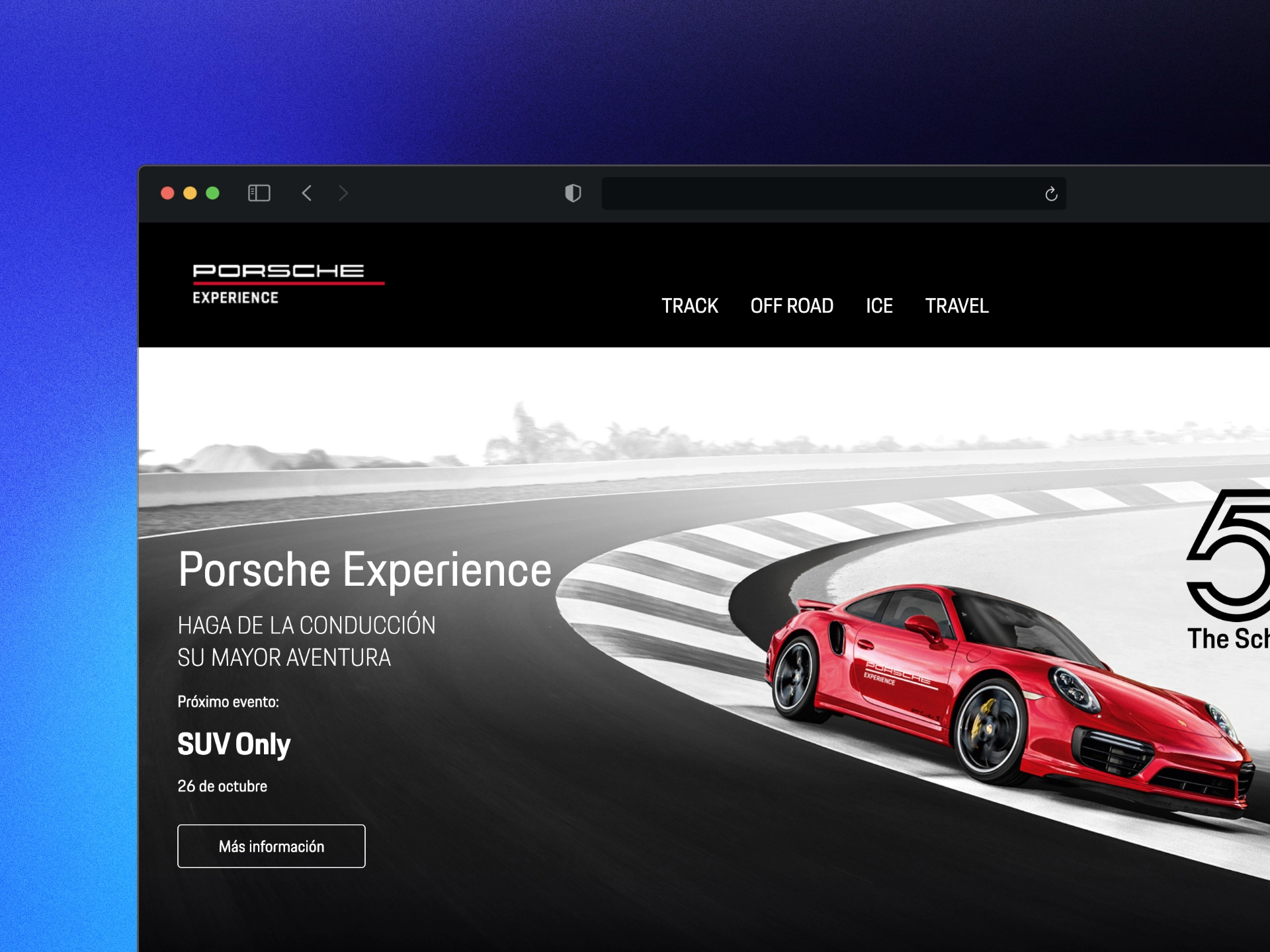The image size is (1270, 952).
Task: Close the window with the red button
Action: point(167,193)
